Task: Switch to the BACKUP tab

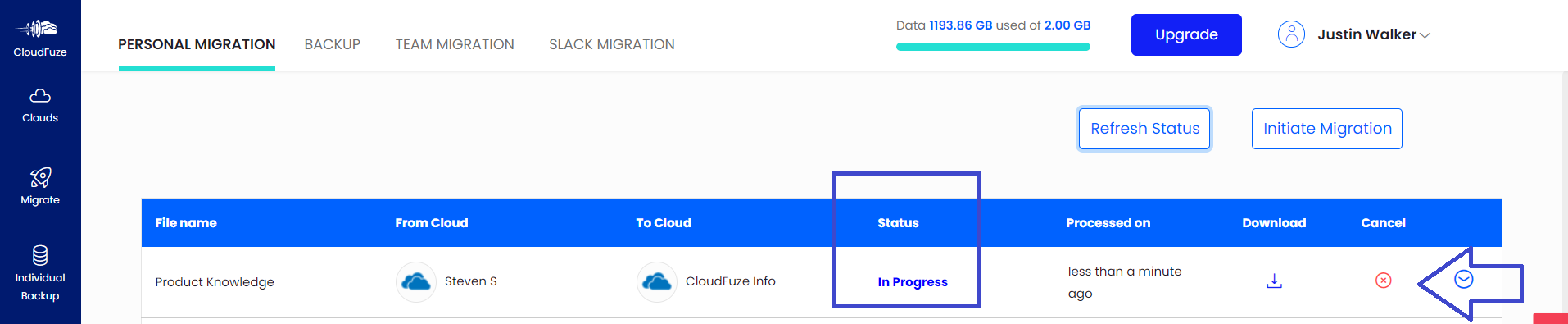Action: (x=333, y=44)
